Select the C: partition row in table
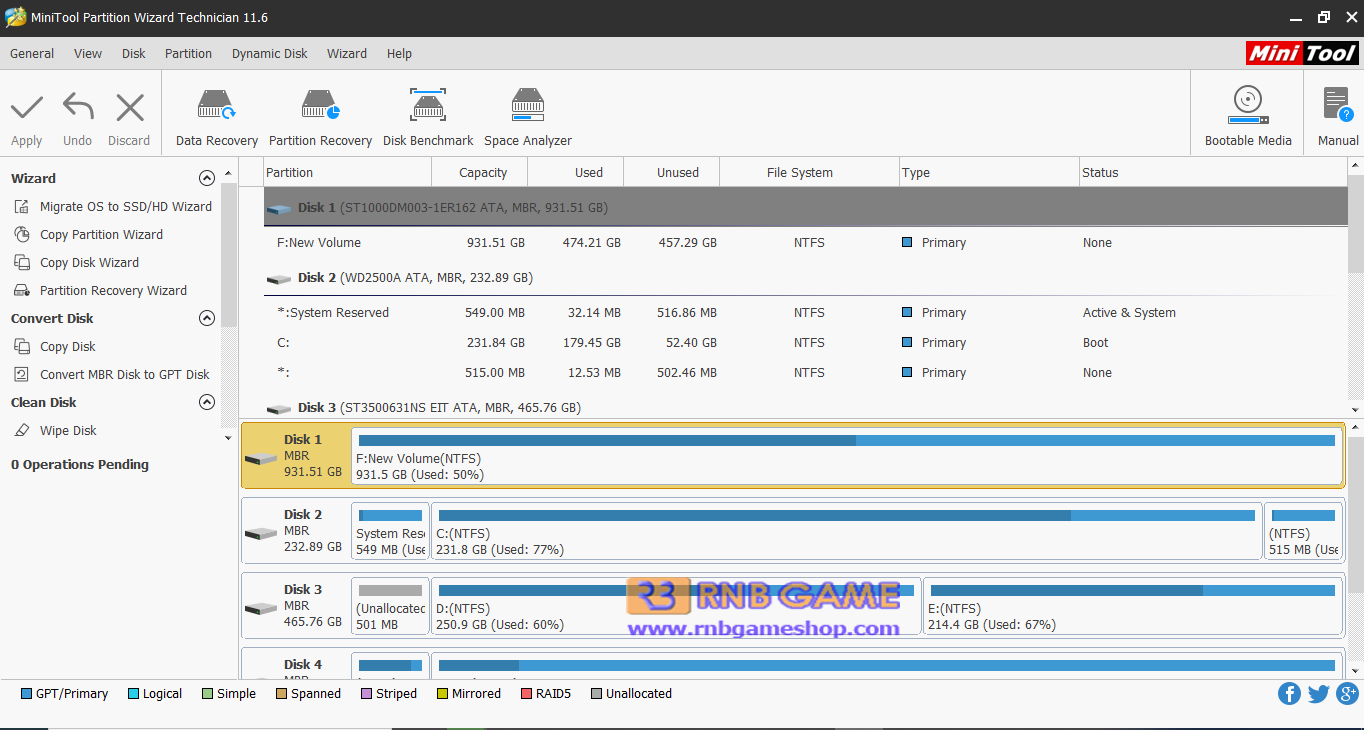 pos(806,343)
